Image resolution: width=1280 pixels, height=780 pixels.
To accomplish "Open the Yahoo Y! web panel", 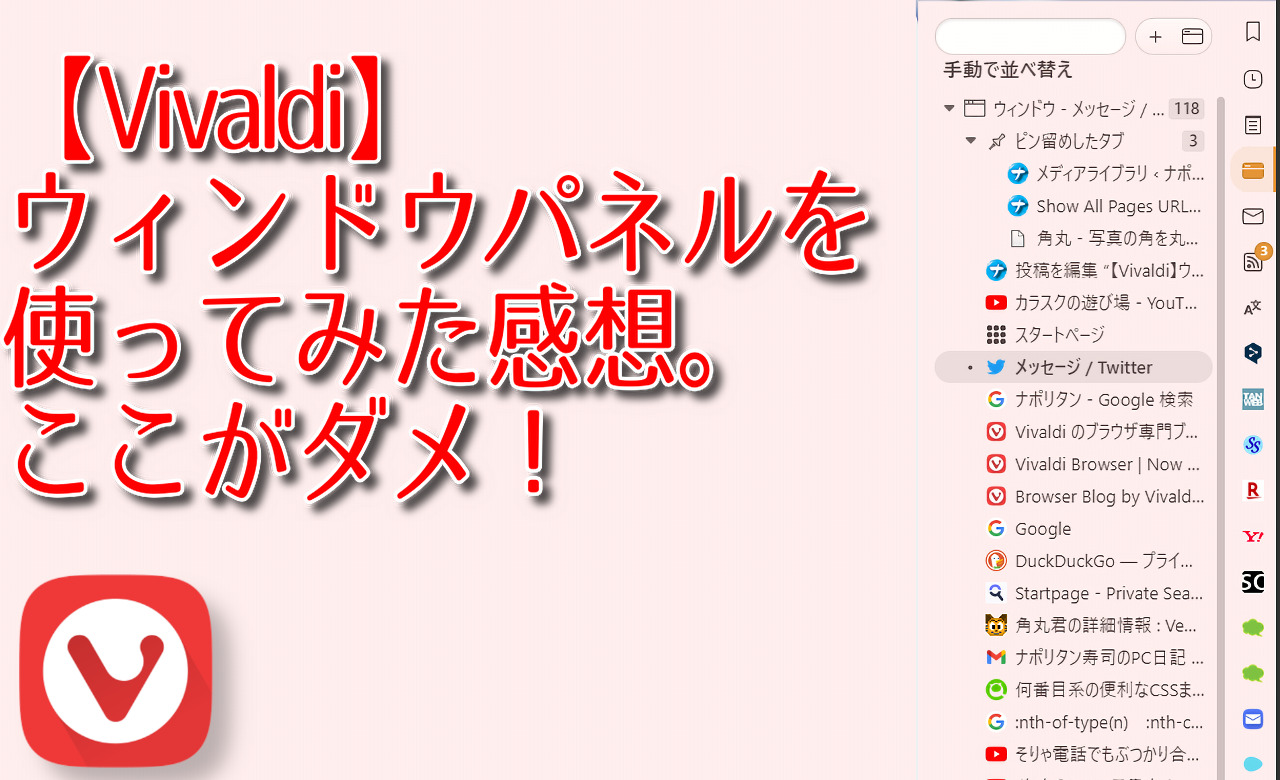I will 1252,536.
